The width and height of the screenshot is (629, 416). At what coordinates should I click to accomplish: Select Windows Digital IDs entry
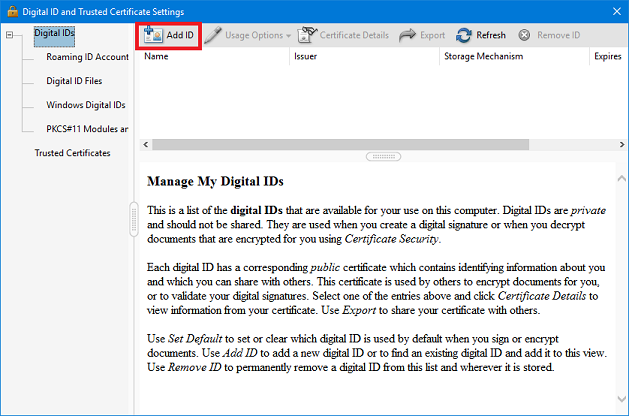86,105
